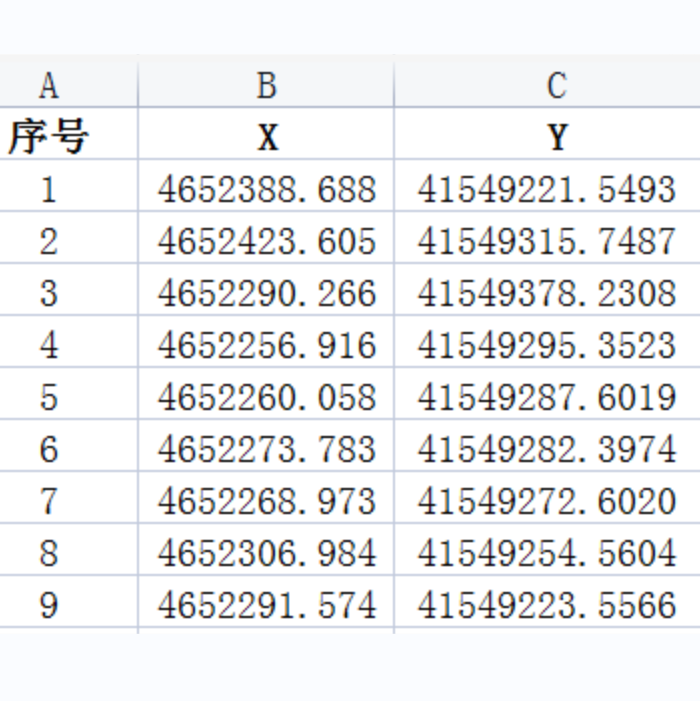Viewport: 700px width, 701px height.
Task: Click the Y header cell
Action: [x=548, y=133]
